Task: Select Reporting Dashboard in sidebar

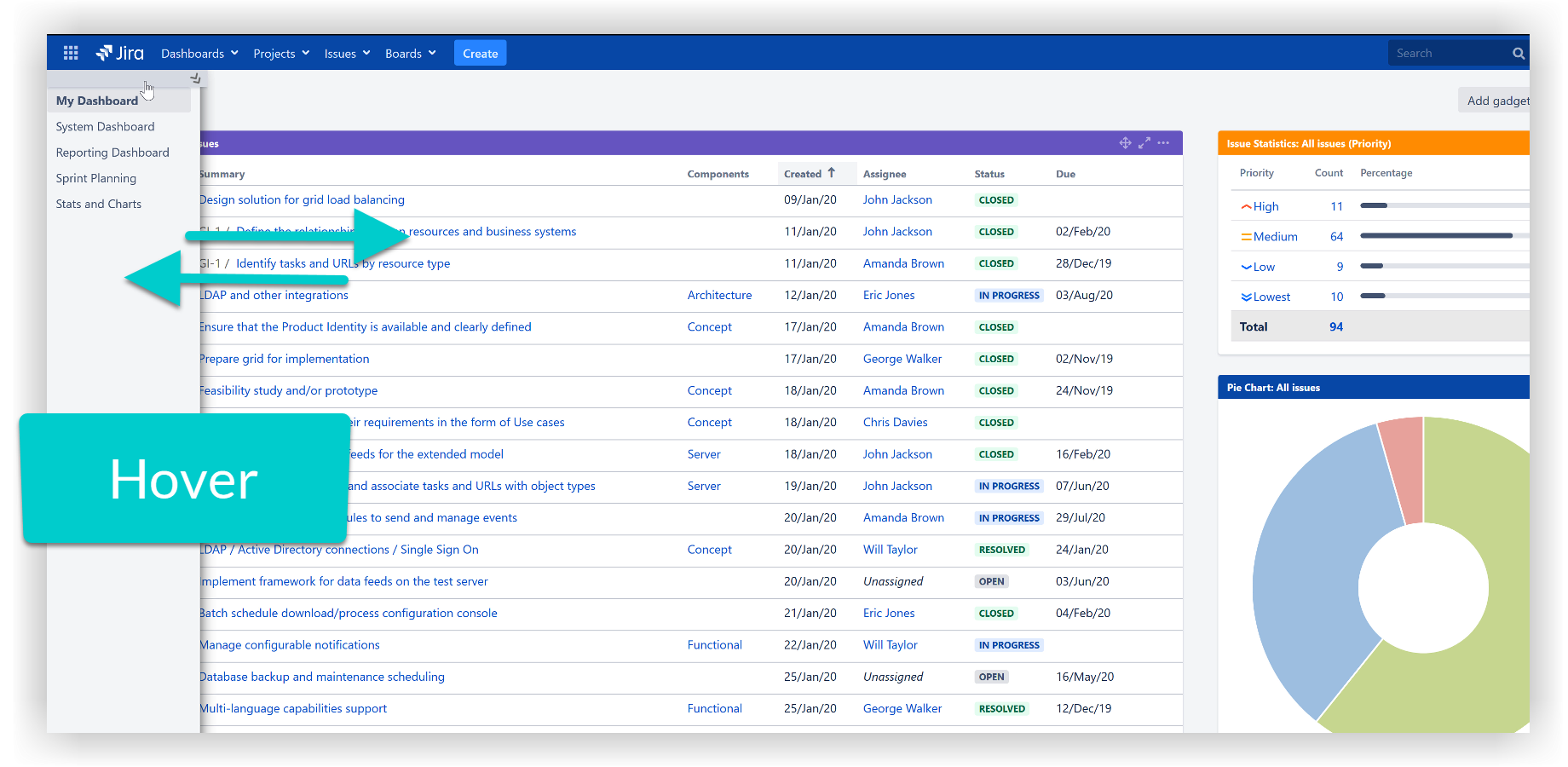Action: (x=112, y=153)
